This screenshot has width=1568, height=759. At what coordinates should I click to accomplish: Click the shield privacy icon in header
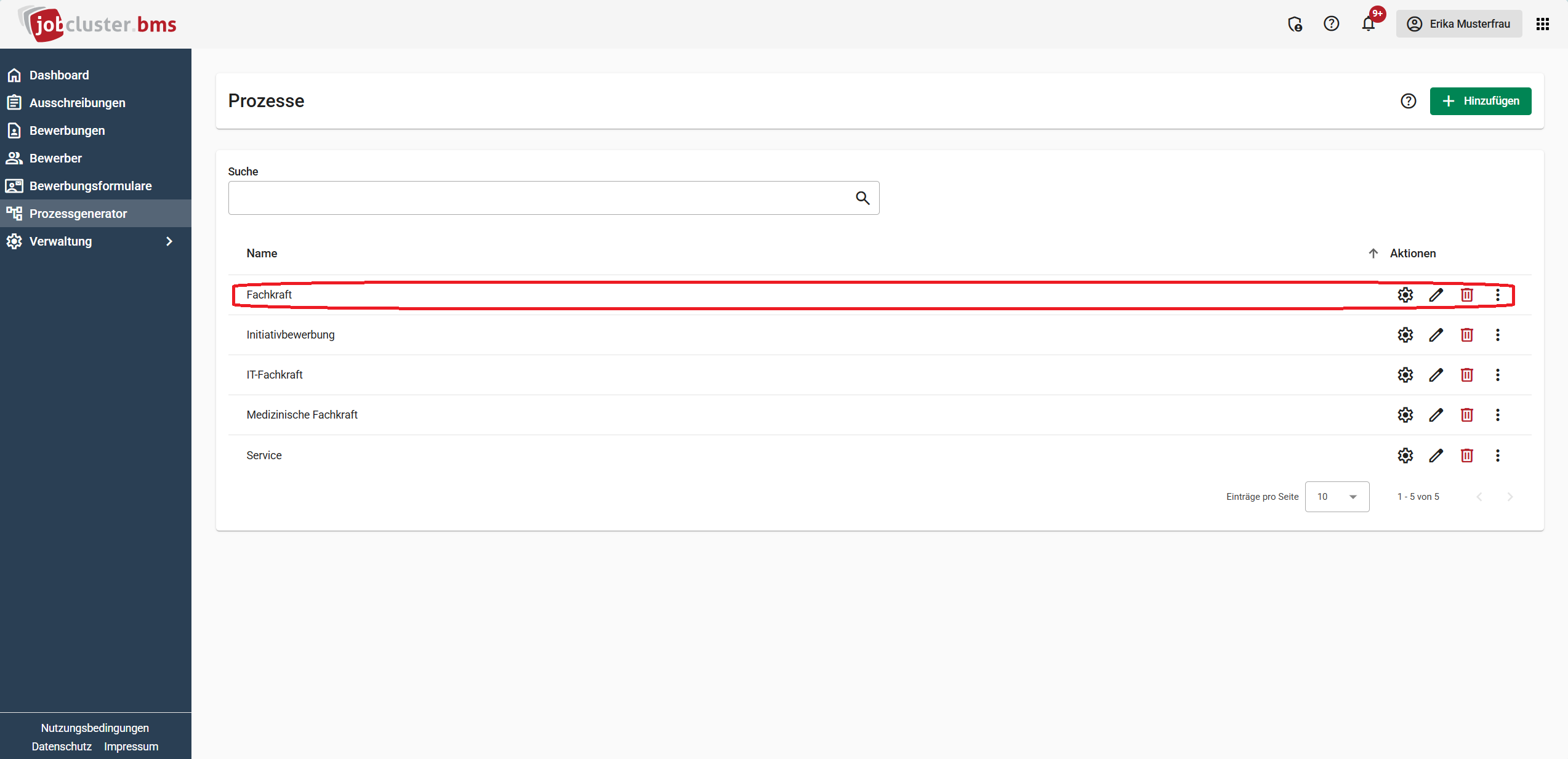tap(1295, 24)
